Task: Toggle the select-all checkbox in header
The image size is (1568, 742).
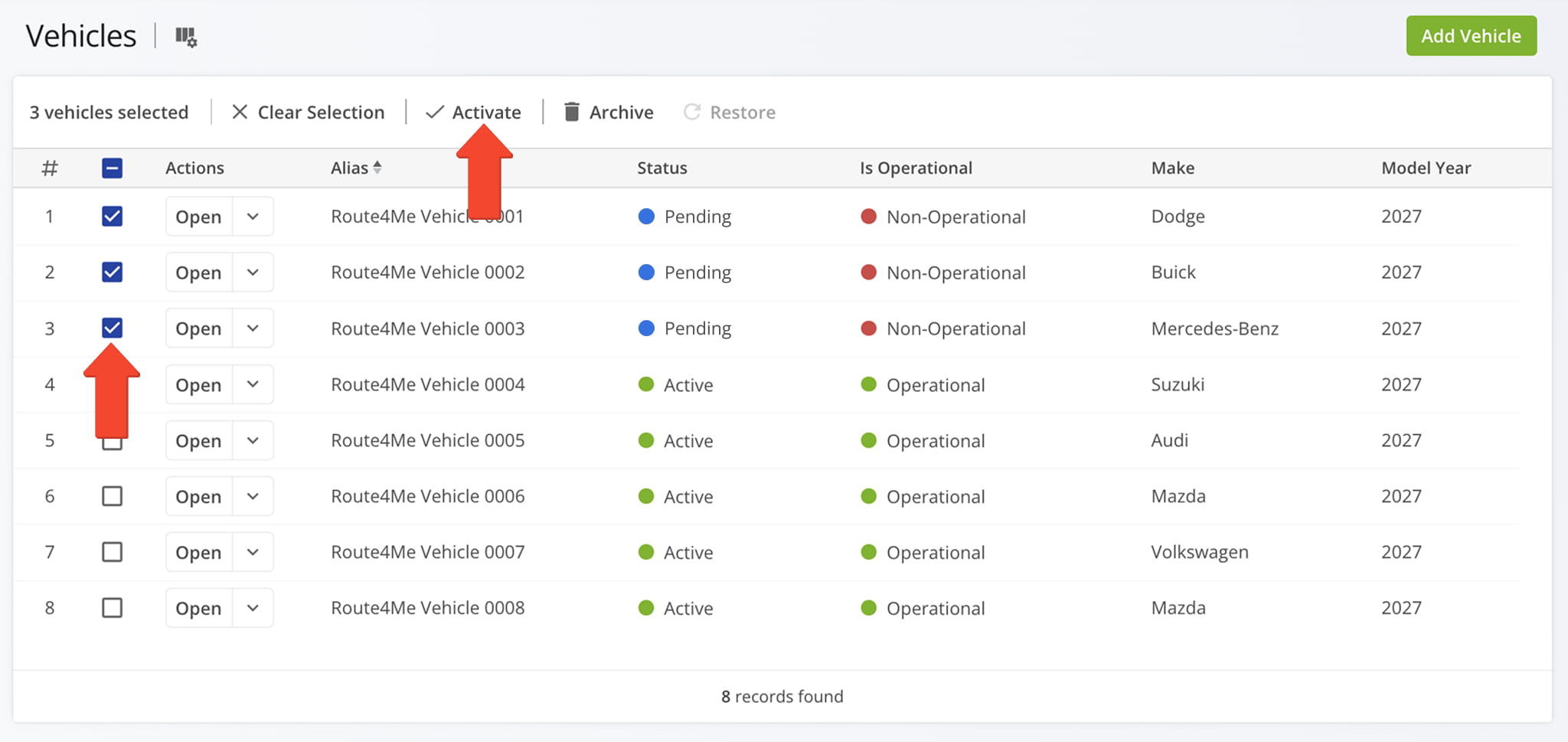Action: (112, 168)
